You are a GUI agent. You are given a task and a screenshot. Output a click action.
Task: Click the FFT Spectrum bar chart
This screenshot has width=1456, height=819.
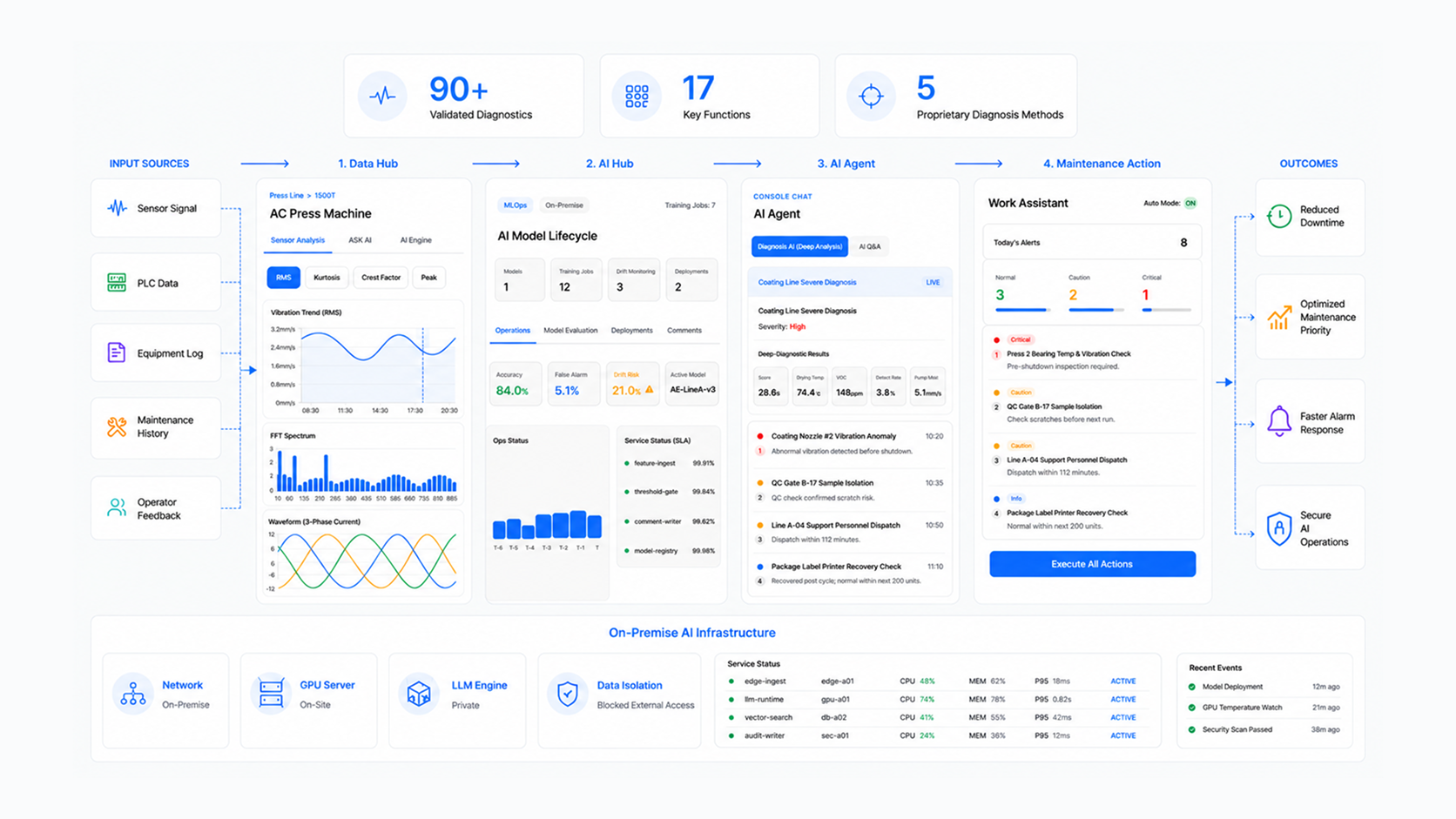(x=363, y=465)
